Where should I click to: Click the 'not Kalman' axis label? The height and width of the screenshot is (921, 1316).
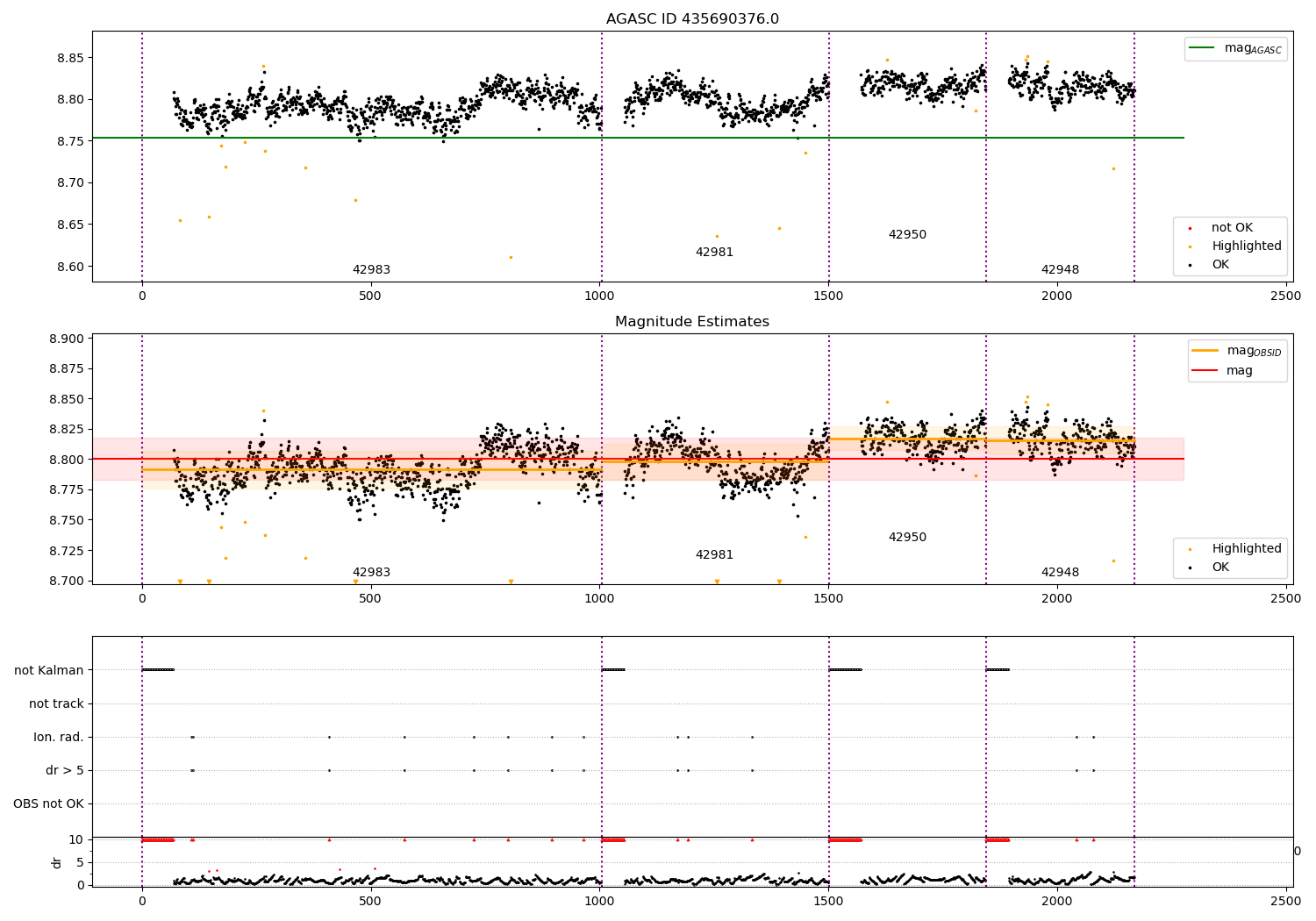coord(49,671)
